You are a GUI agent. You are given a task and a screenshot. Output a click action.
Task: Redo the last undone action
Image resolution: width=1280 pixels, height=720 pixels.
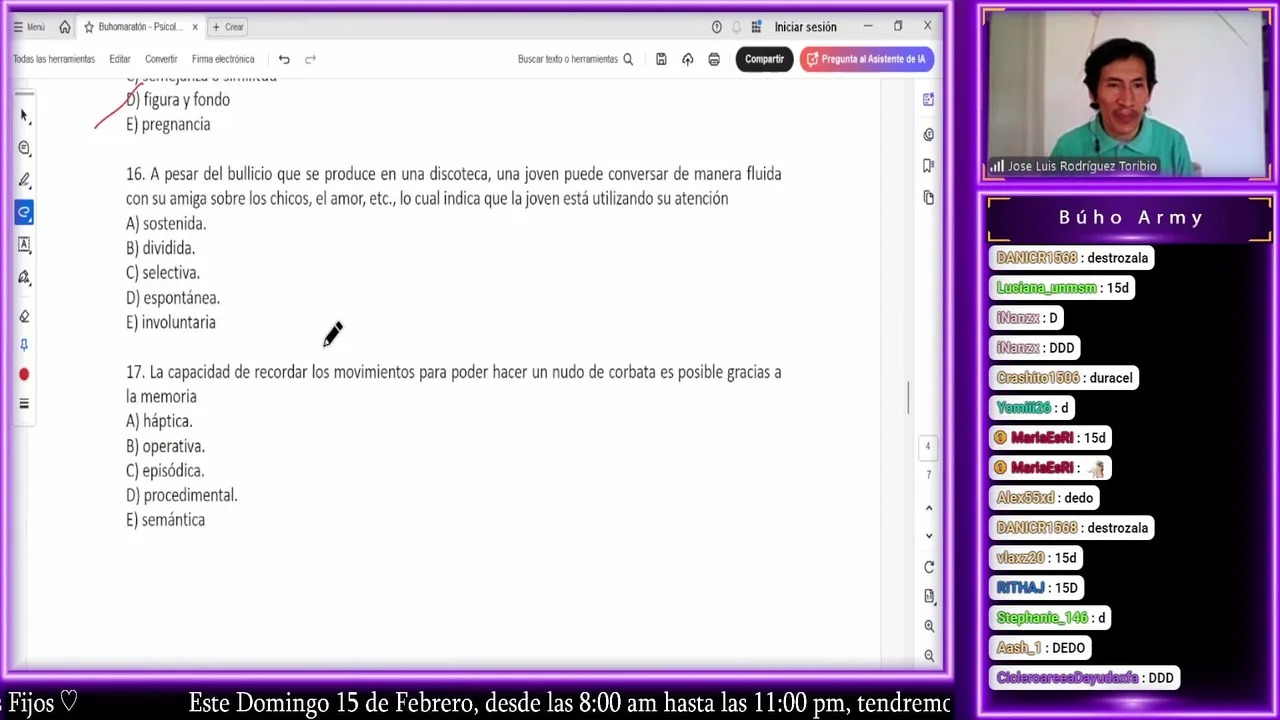(x=310, y=59)
